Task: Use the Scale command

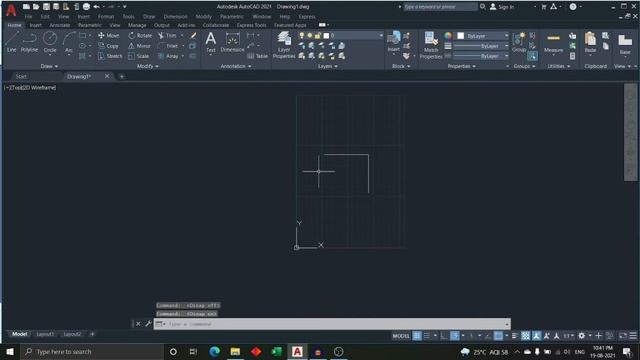Action: coord(138,56)
